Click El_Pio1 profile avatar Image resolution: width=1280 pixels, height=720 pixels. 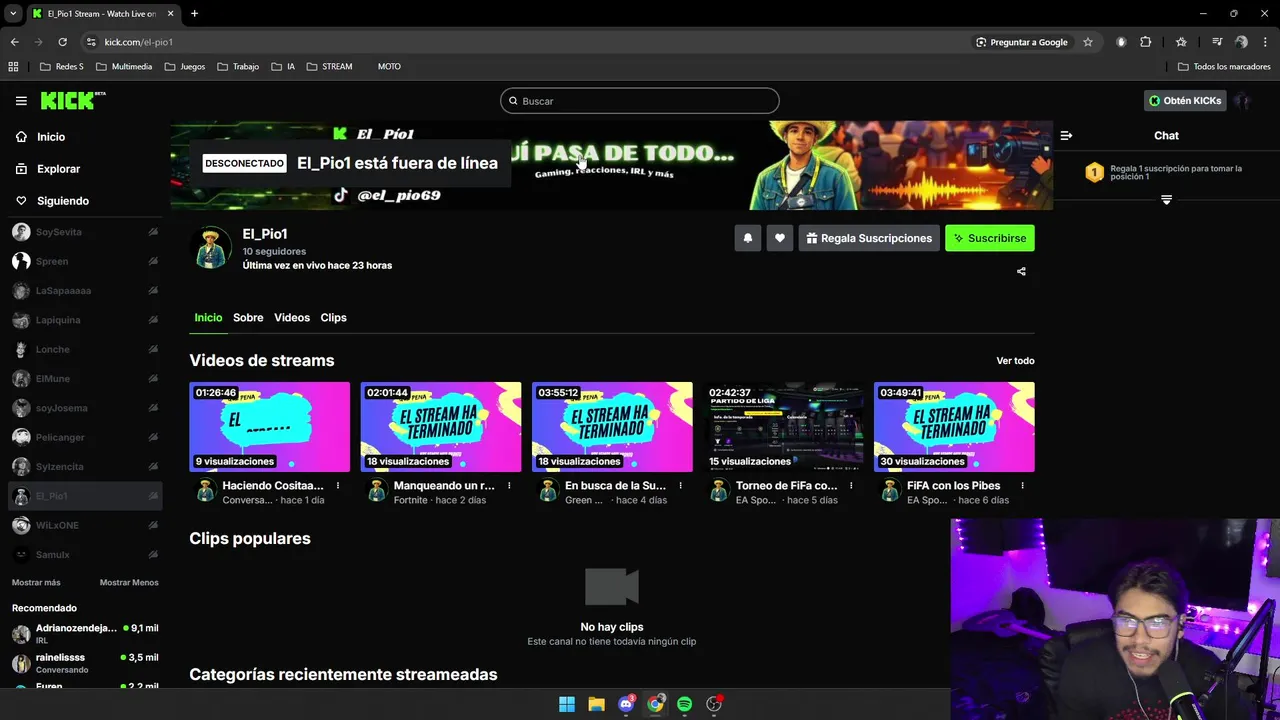pos(212,248)
